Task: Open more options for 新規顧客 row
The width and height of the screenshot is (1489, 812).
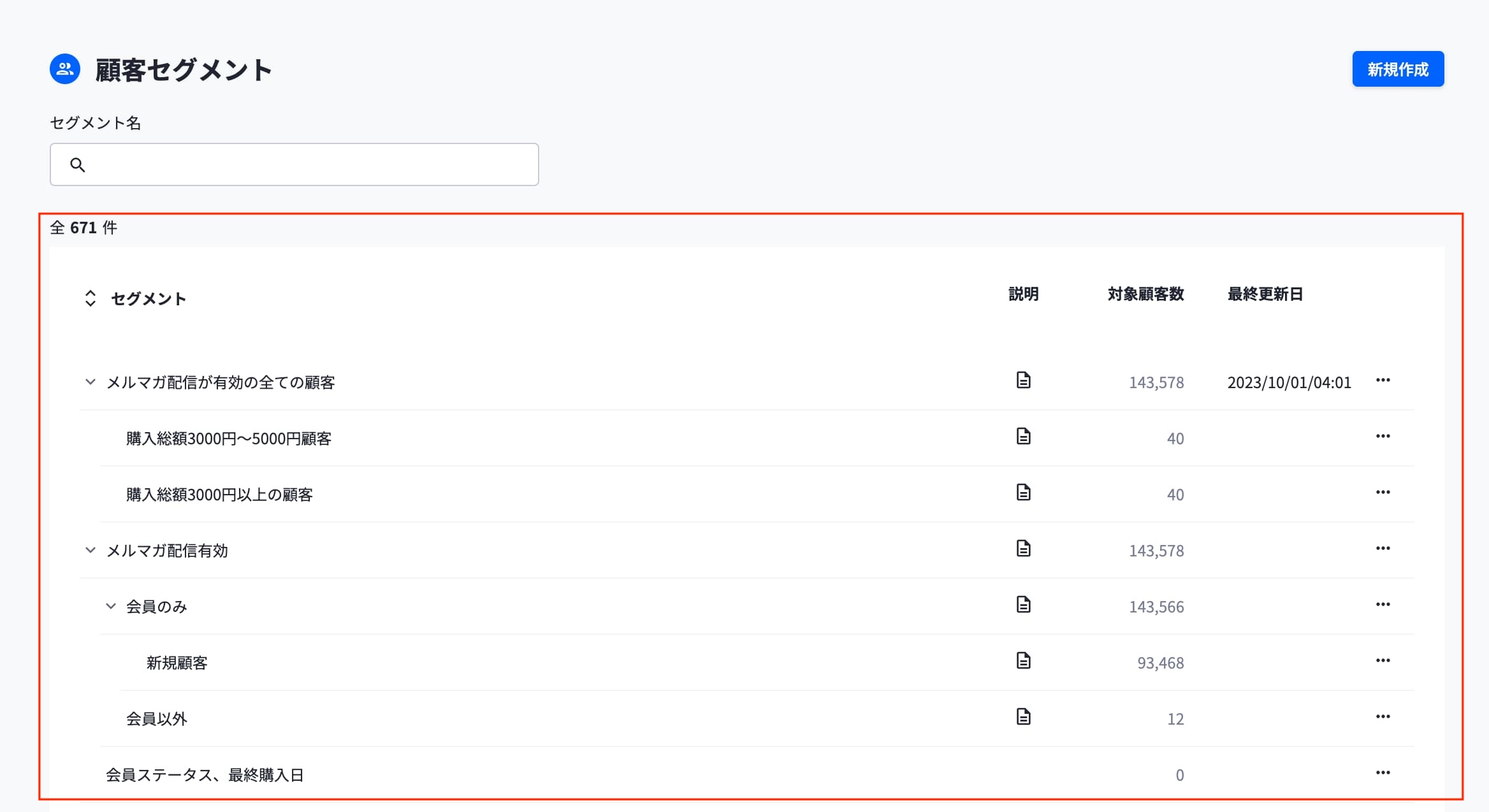Action: [1383, 661]
